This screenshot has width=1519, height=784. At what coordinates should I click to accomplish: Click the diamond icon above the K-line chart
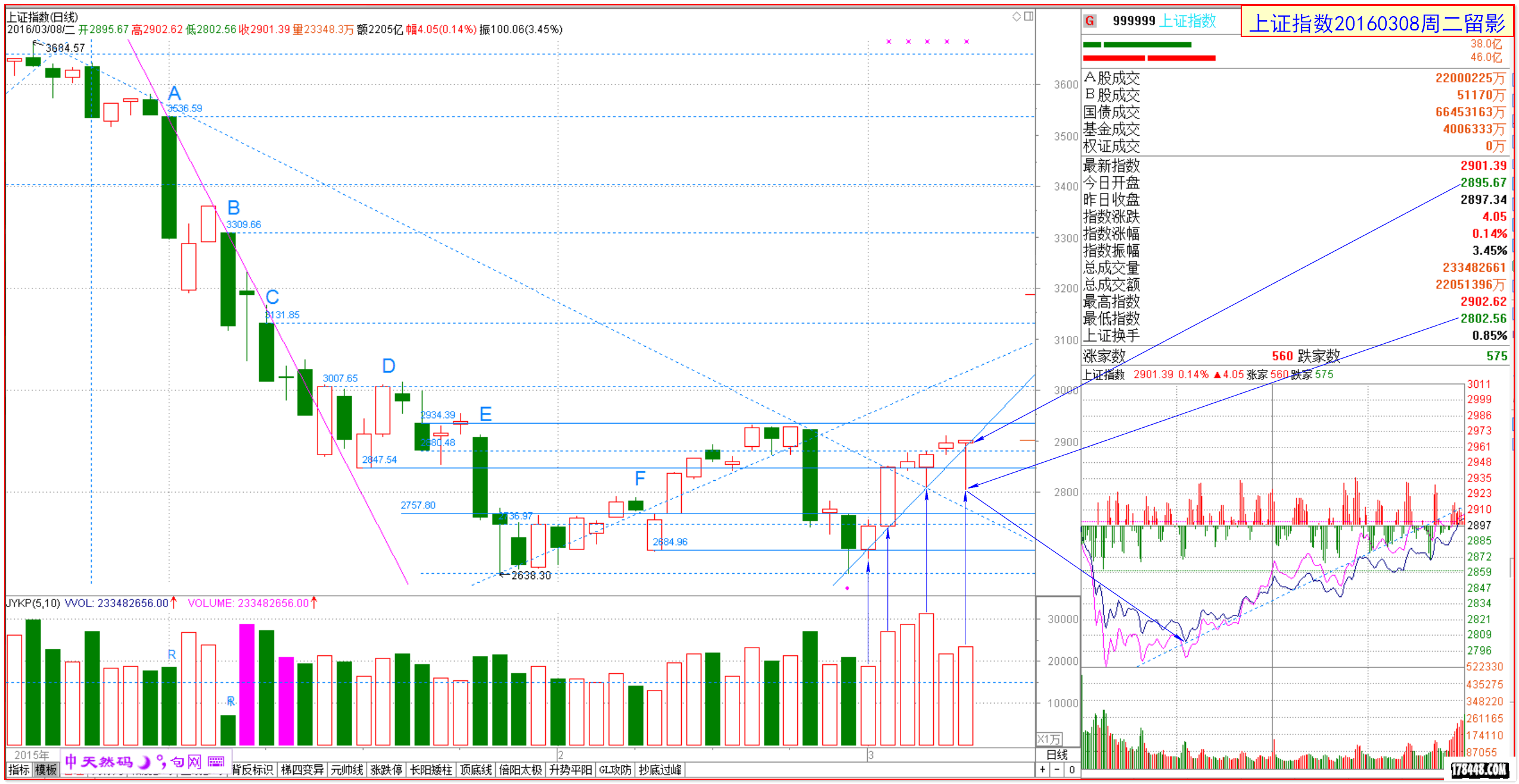click(x=1017, y=16)
